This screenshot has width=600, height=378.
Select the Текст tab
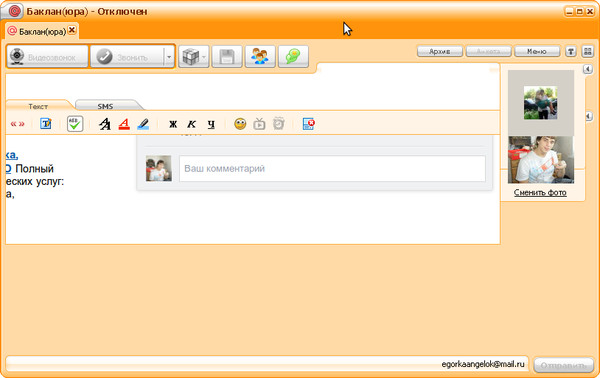[x=38, y=106]
